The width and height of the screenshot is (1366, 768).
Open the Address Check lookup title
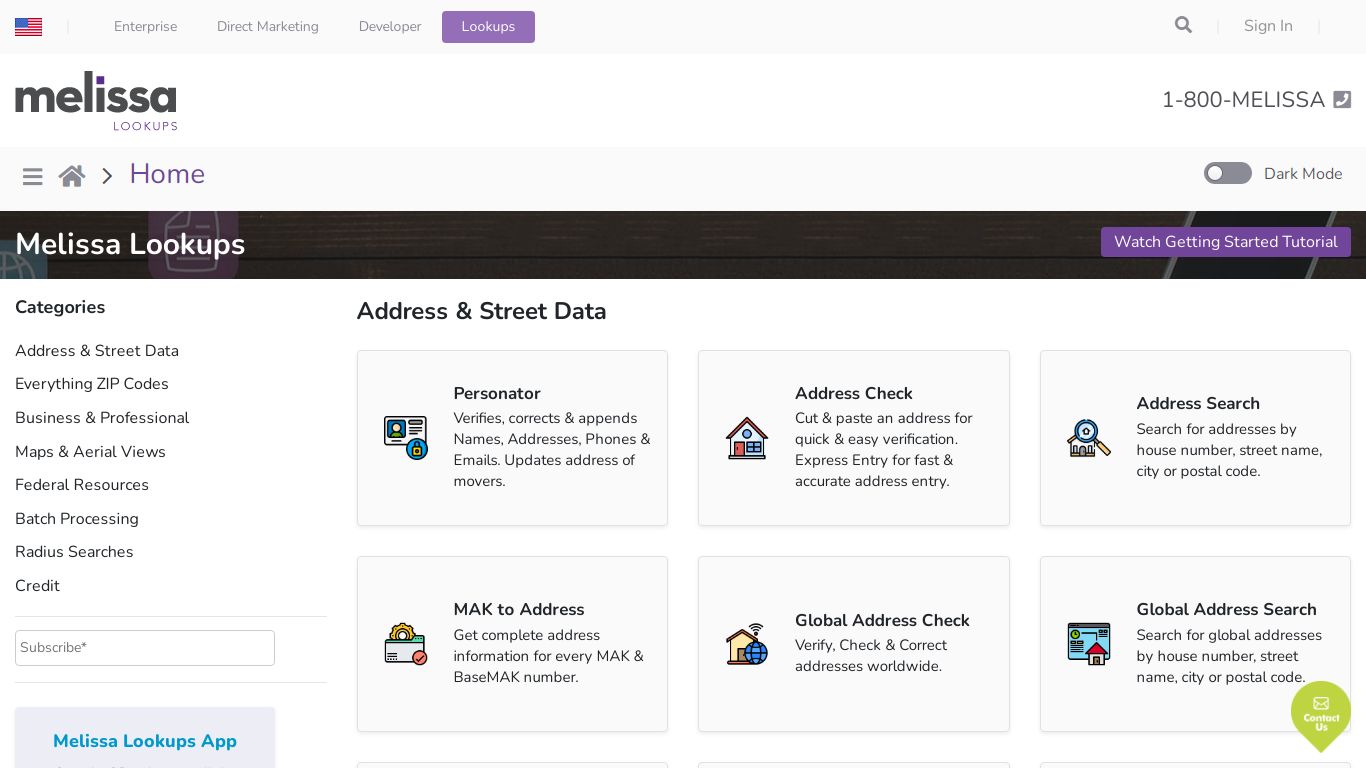coord(854,394)
